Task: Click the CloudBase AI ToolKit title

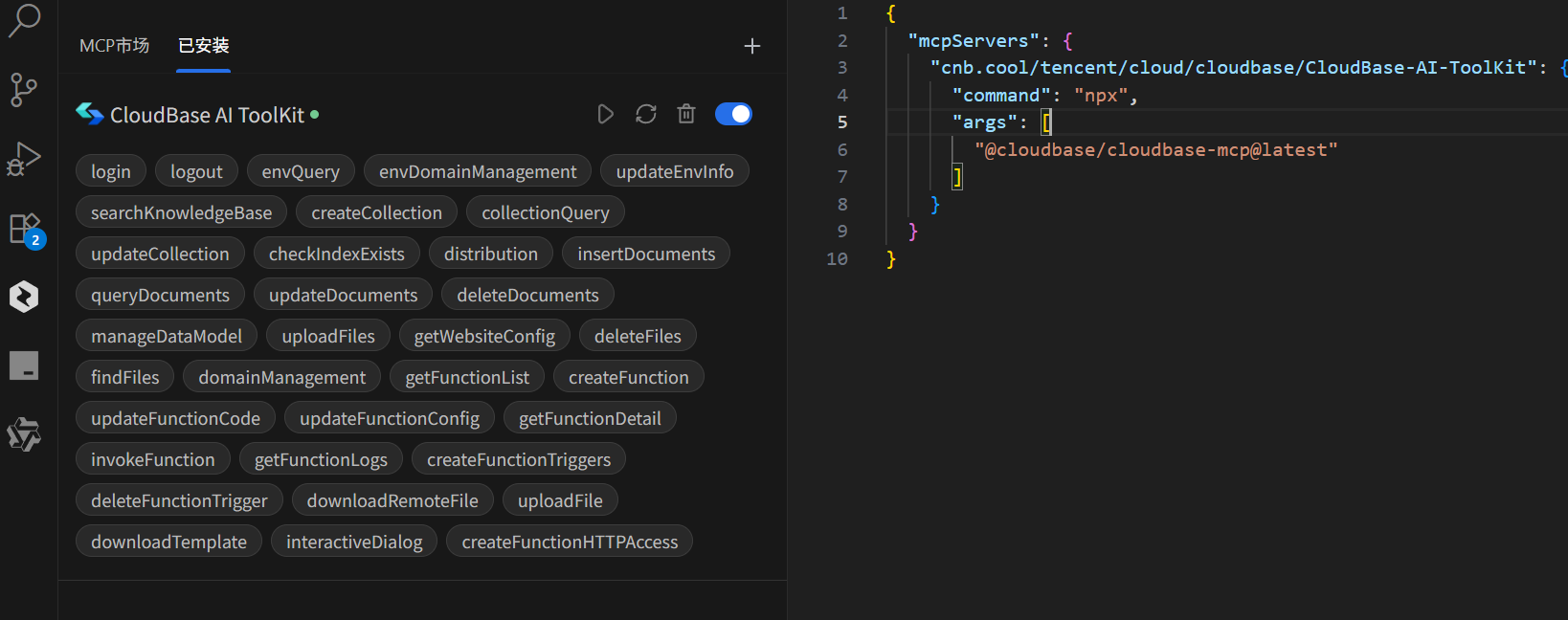Action: coord(207,115)
